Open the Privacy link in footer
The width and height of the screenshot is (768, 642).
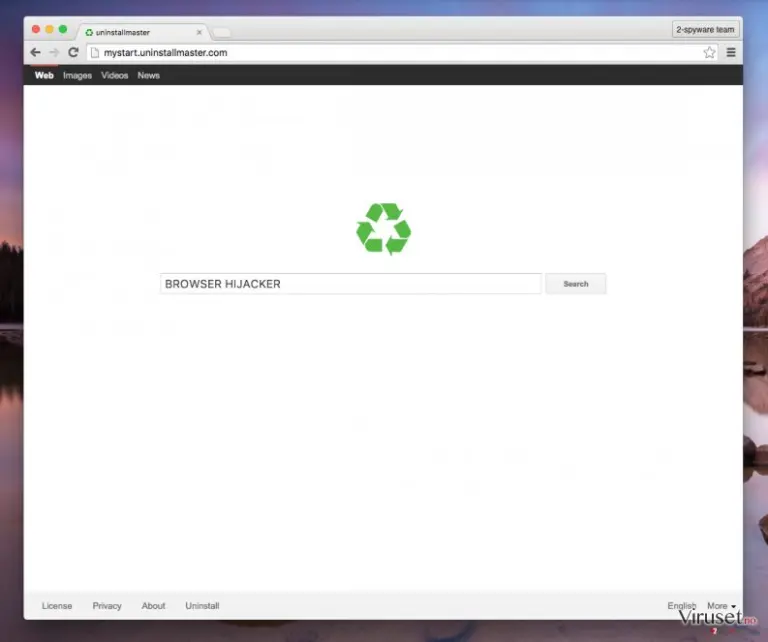click(107, 606)
